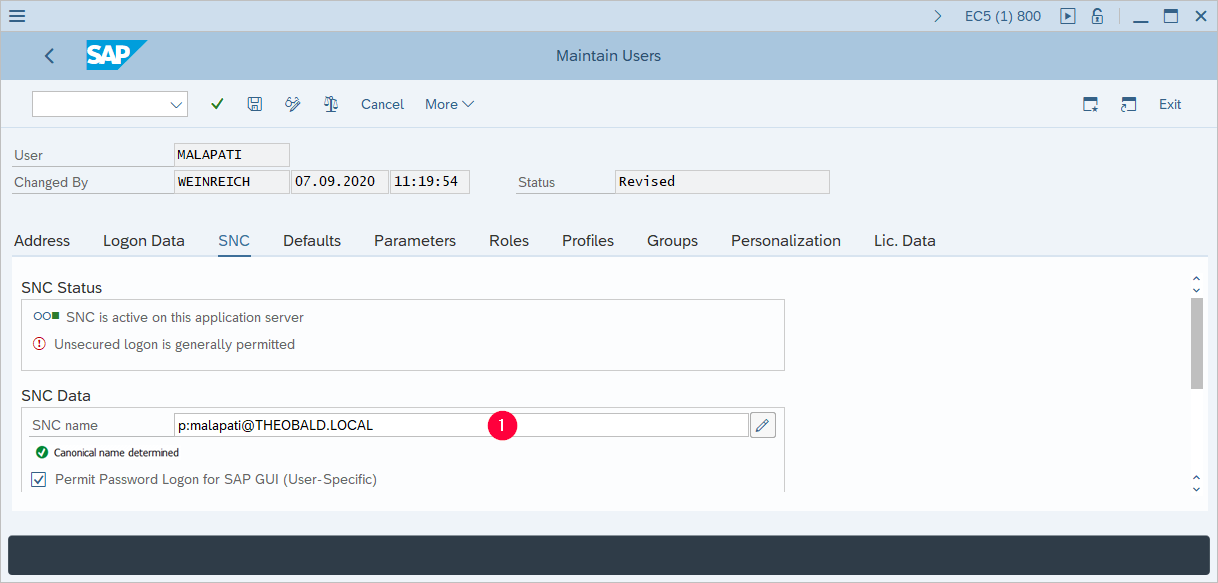1218x583 pixels.
Task: Click the back arrow beside the SAP logo
Action: pyautogui.click(x=49, y=56)
